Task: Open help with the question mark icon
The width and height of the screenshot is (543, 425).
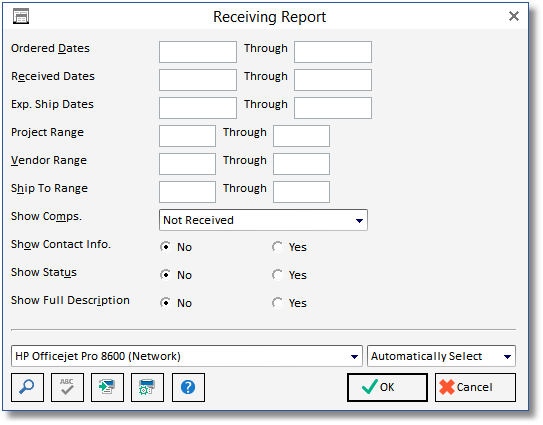Action: [188, 387]
